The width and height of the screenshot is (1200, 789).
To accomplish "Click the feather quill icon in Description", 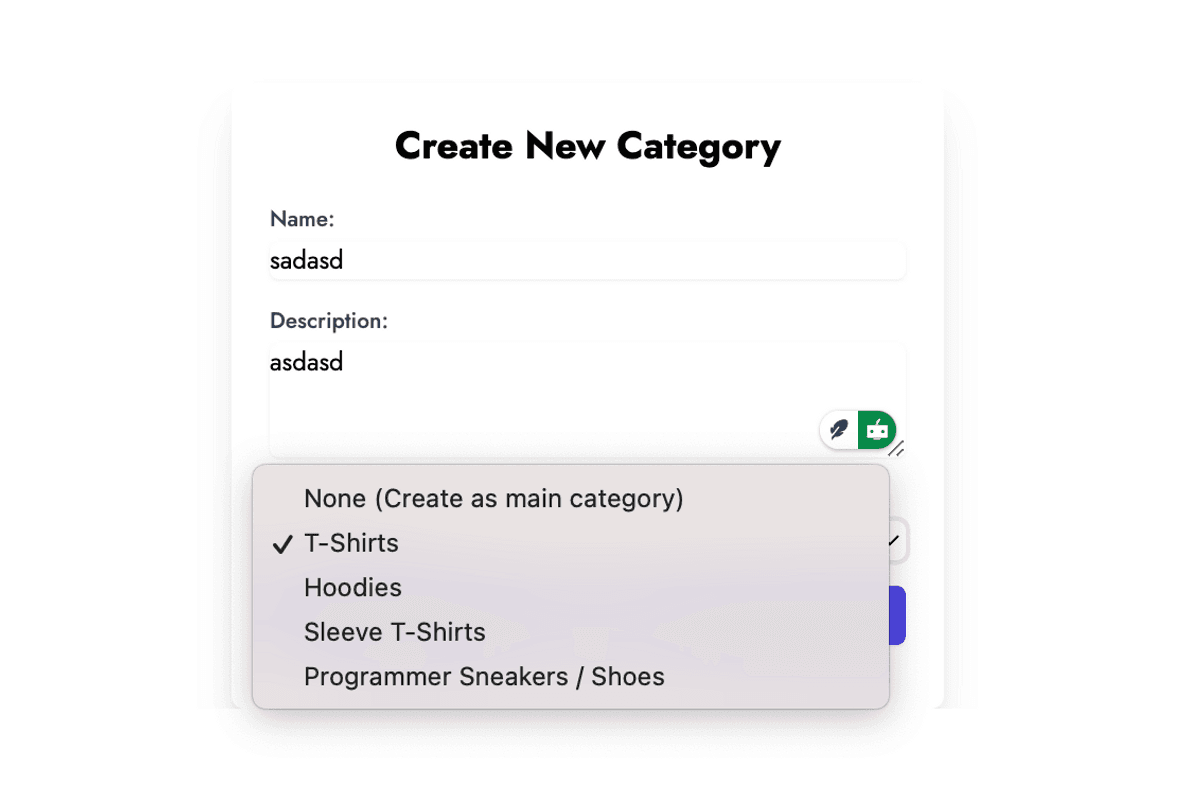I will click(x=839, y=430).
